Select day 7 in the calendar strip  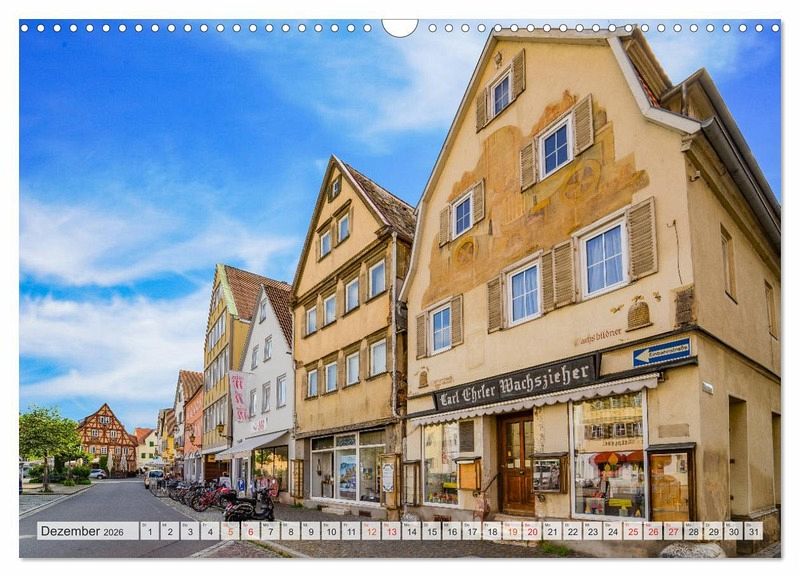[x=270, y=531]
